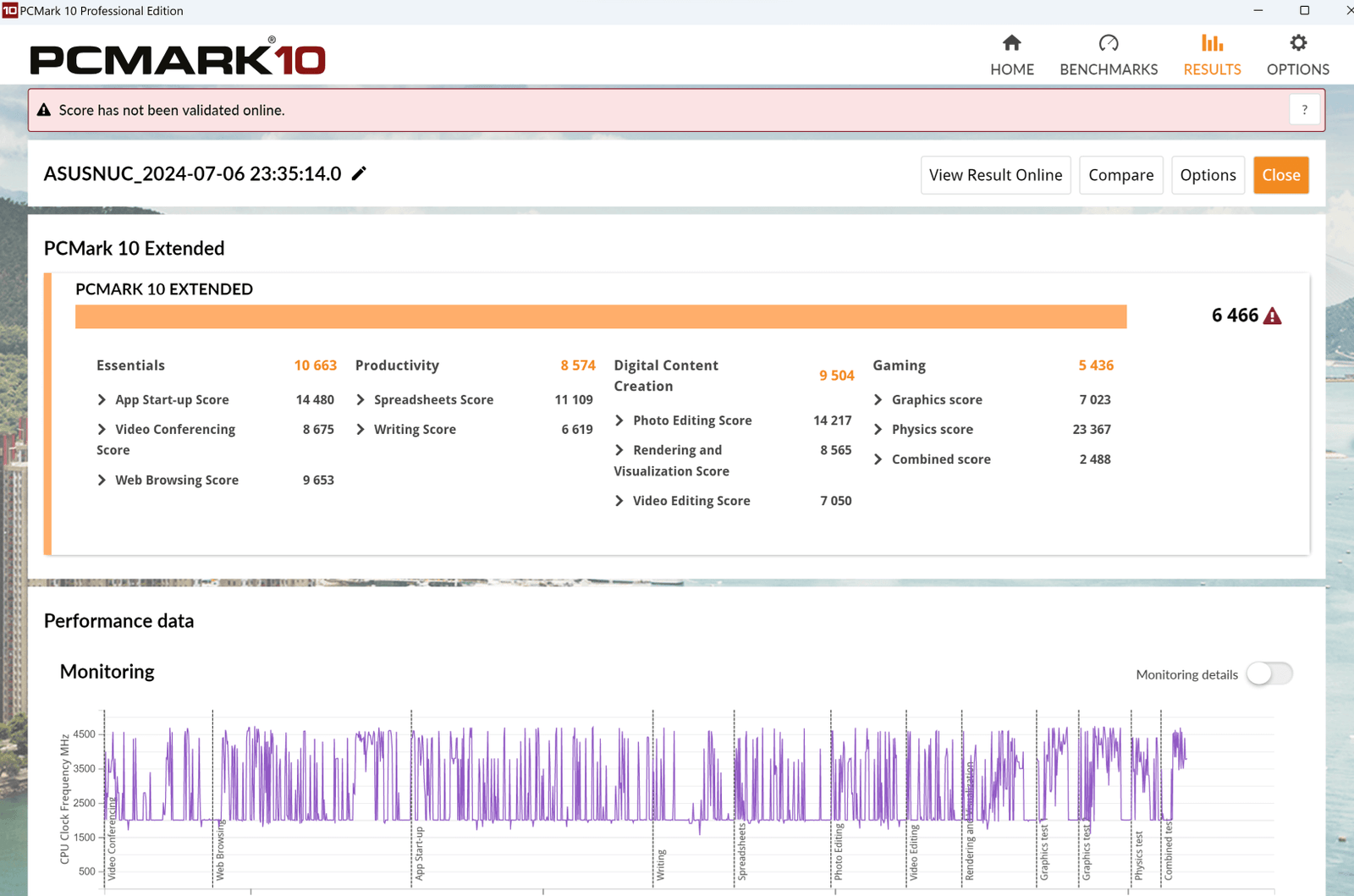Click the Home house icon
Screen dimensions: 1354x896
point(1011,43)
